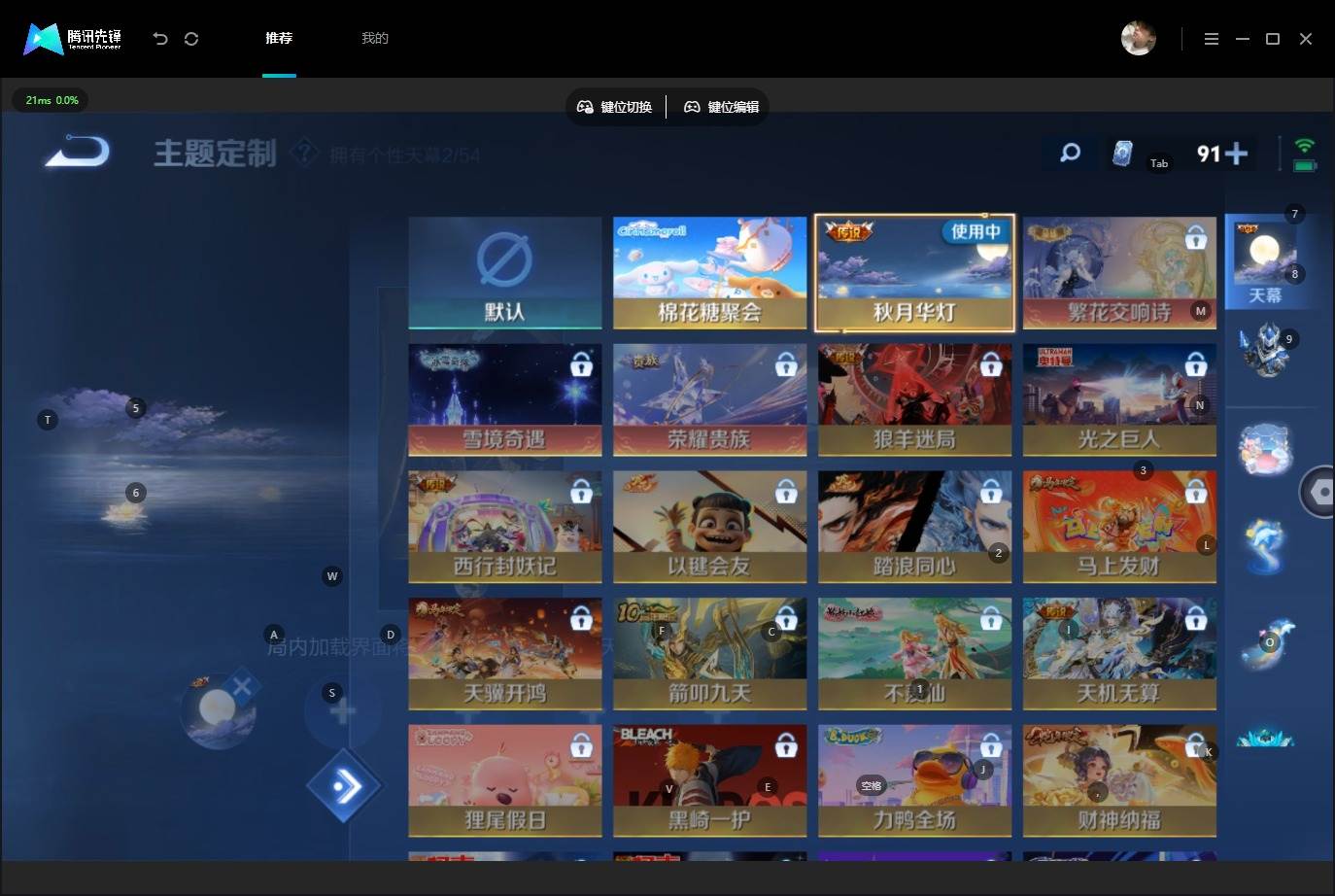Select the armored knight icon in the sidebar
Screen dimensions: 1335x896
1265,350
